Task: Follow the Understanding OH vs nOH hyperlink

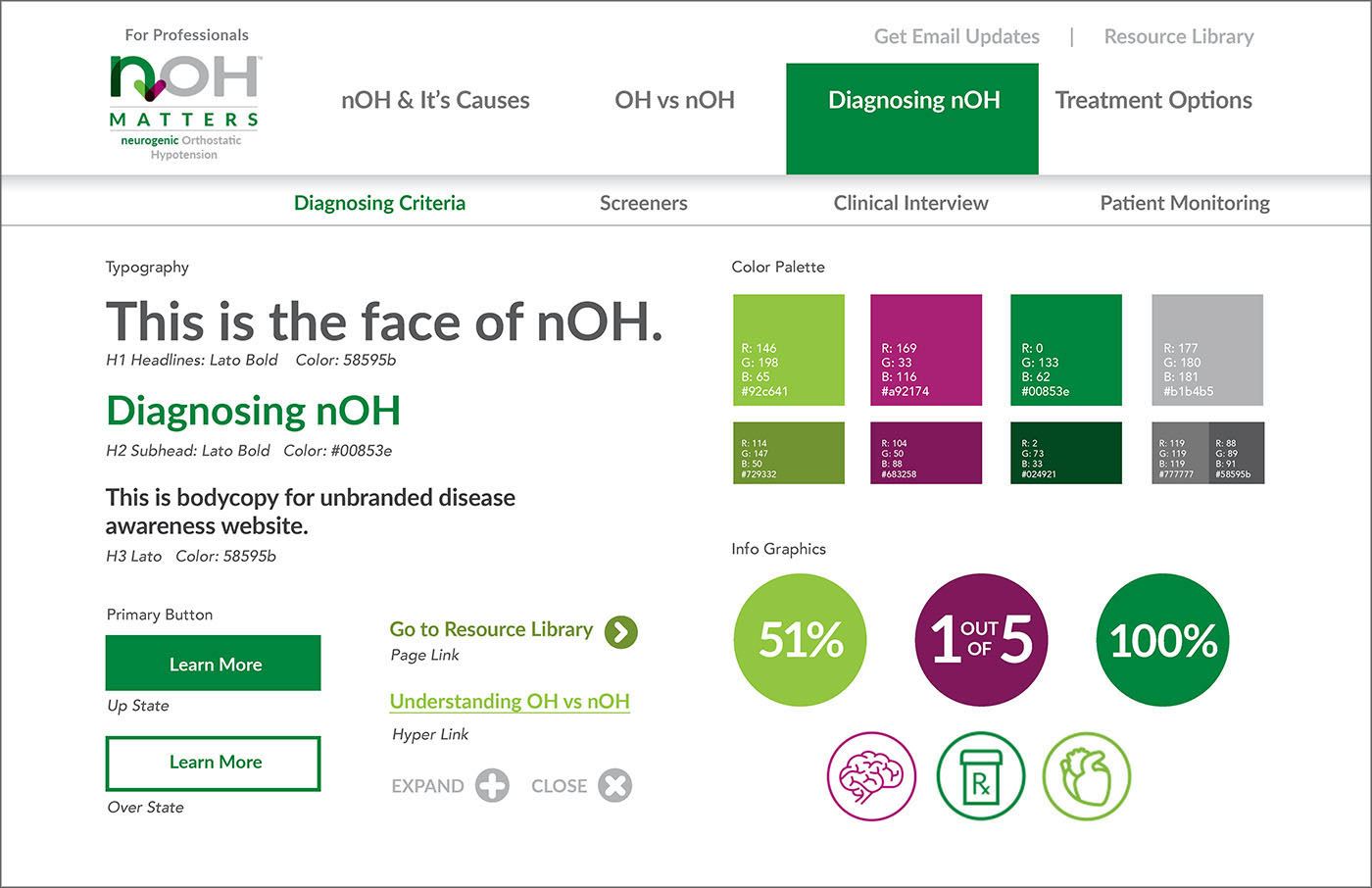Action: (x=510, y=702)
